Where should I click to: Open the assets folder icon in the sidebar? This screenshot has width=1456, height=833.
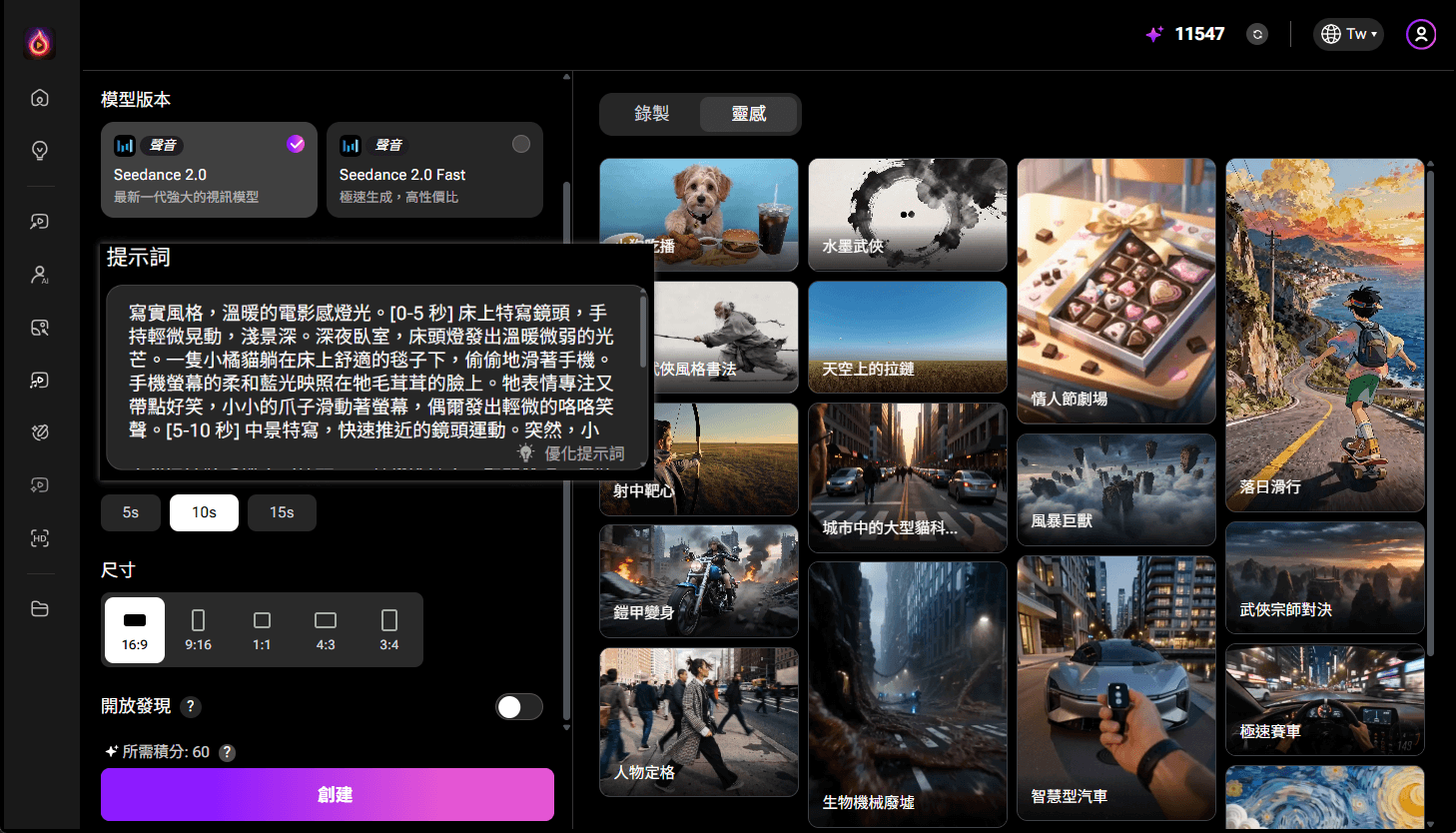39,608
